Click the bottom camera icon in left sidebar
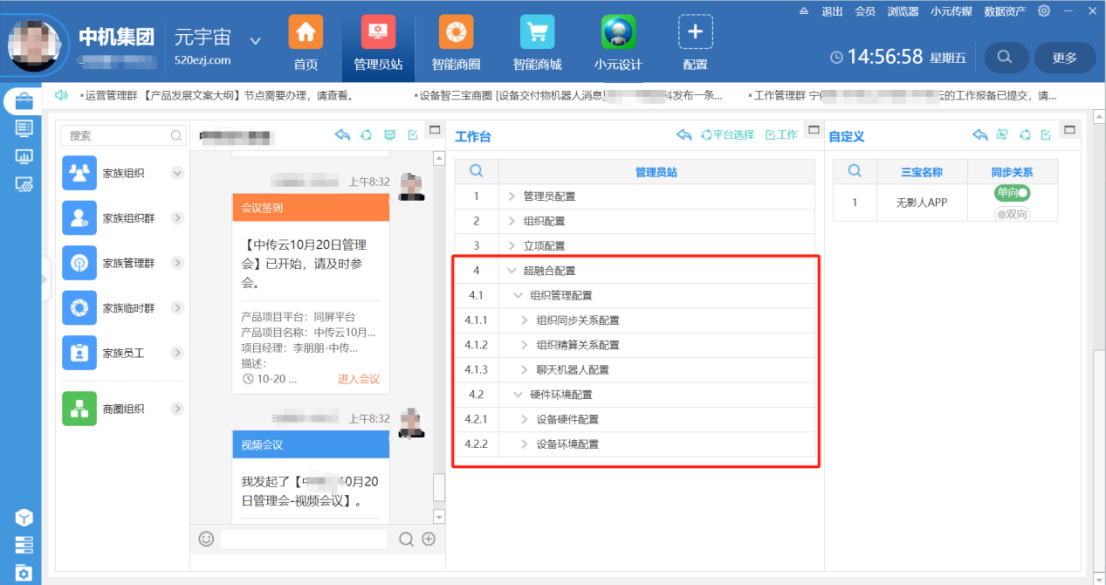Viewport: 1106px width, 585px height. 23,573
